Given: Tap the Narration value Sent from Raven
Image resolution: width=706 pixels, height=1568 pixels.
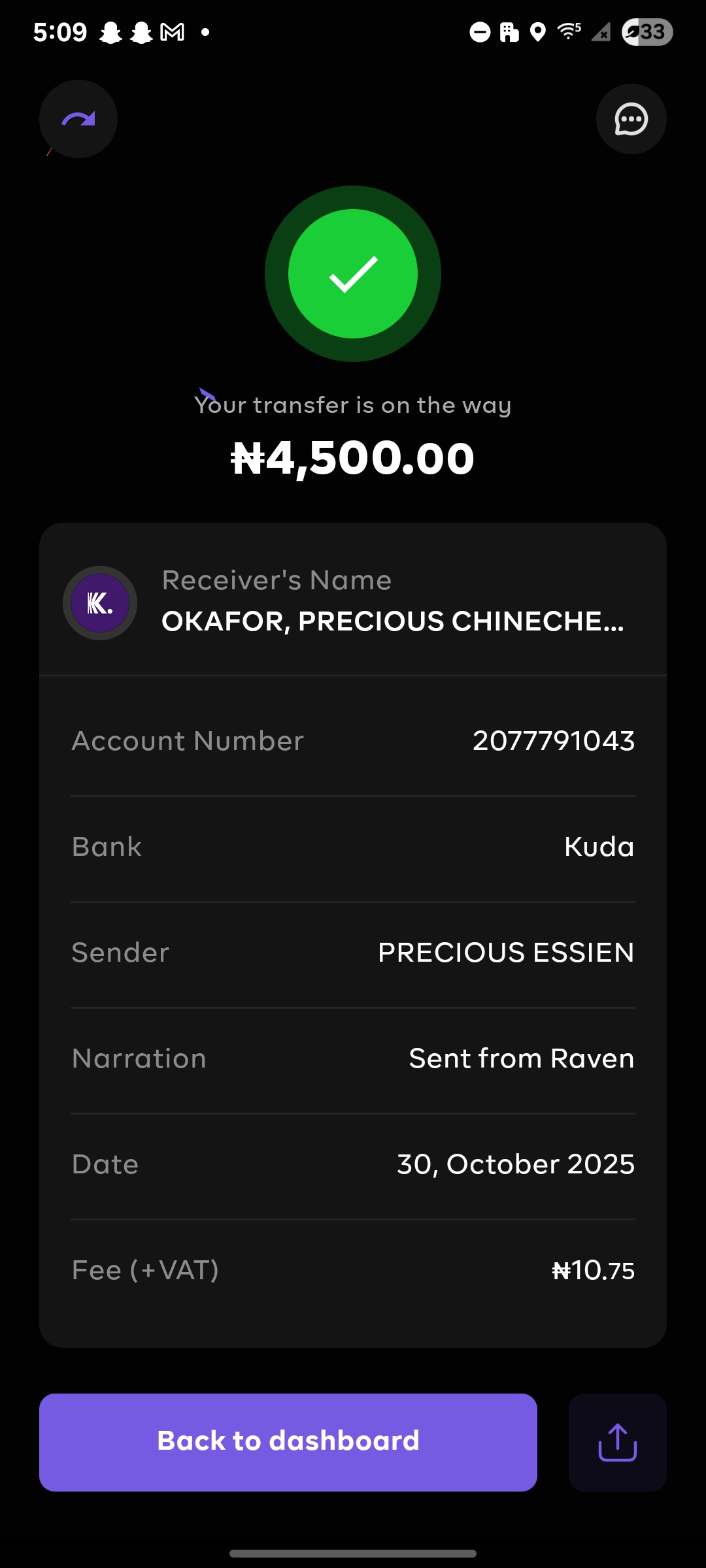Looking at the screenshot, I should tap(521, 1058).
